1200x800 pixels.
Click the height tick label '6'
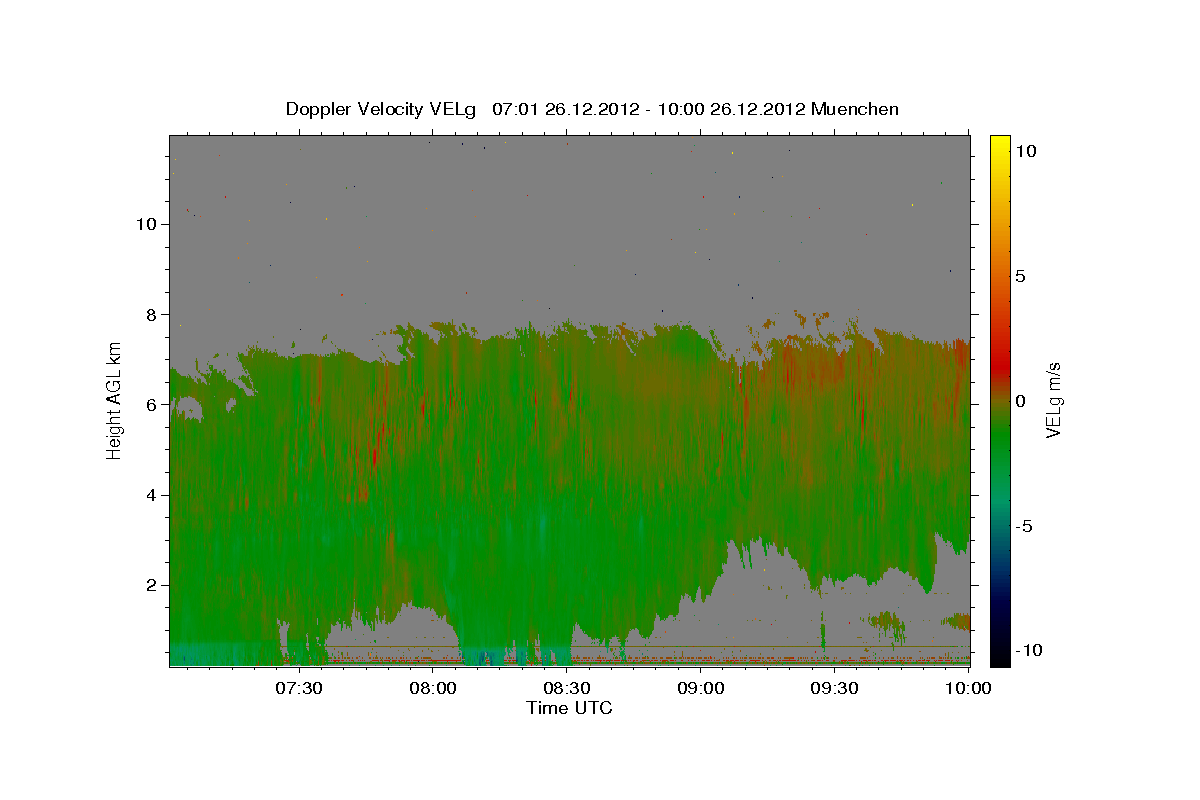pos(152,404)
